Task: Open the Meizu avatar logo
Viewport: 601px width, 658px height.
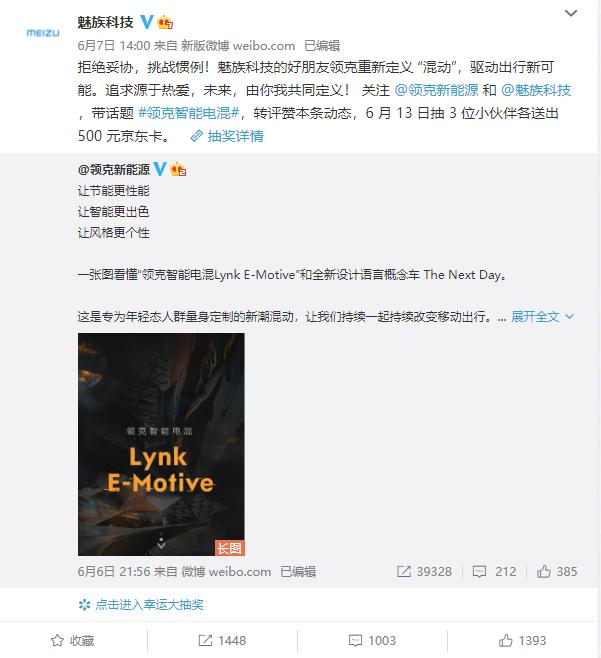Action: 43,33
